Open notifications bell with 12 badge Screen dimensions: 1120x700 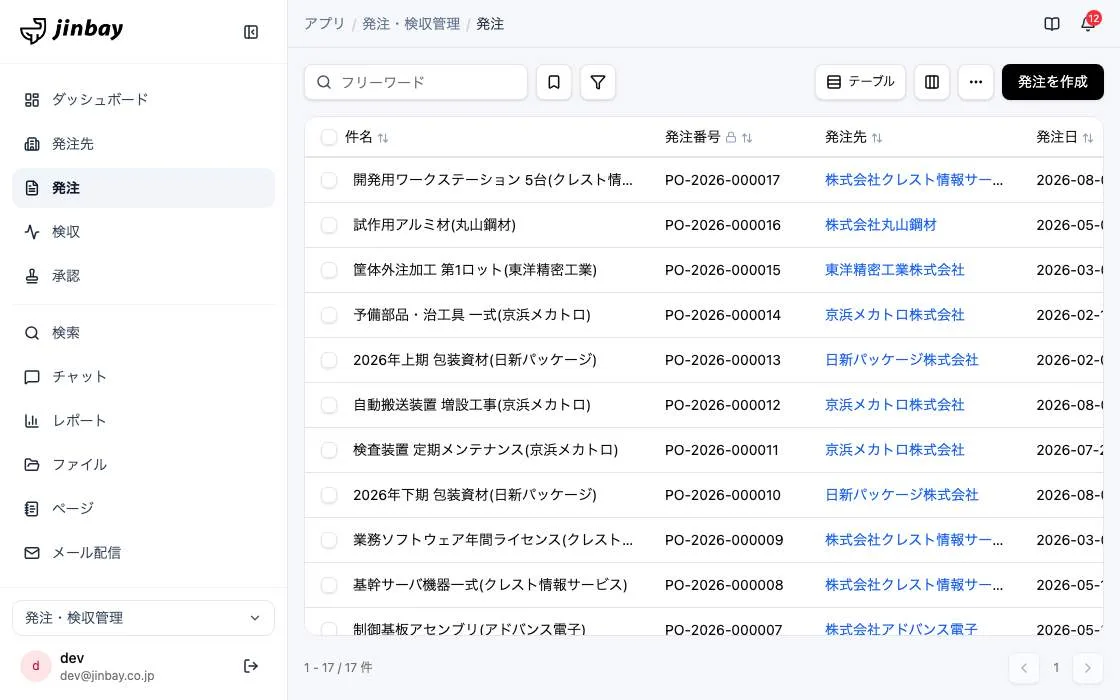(x=1089, y=24)
